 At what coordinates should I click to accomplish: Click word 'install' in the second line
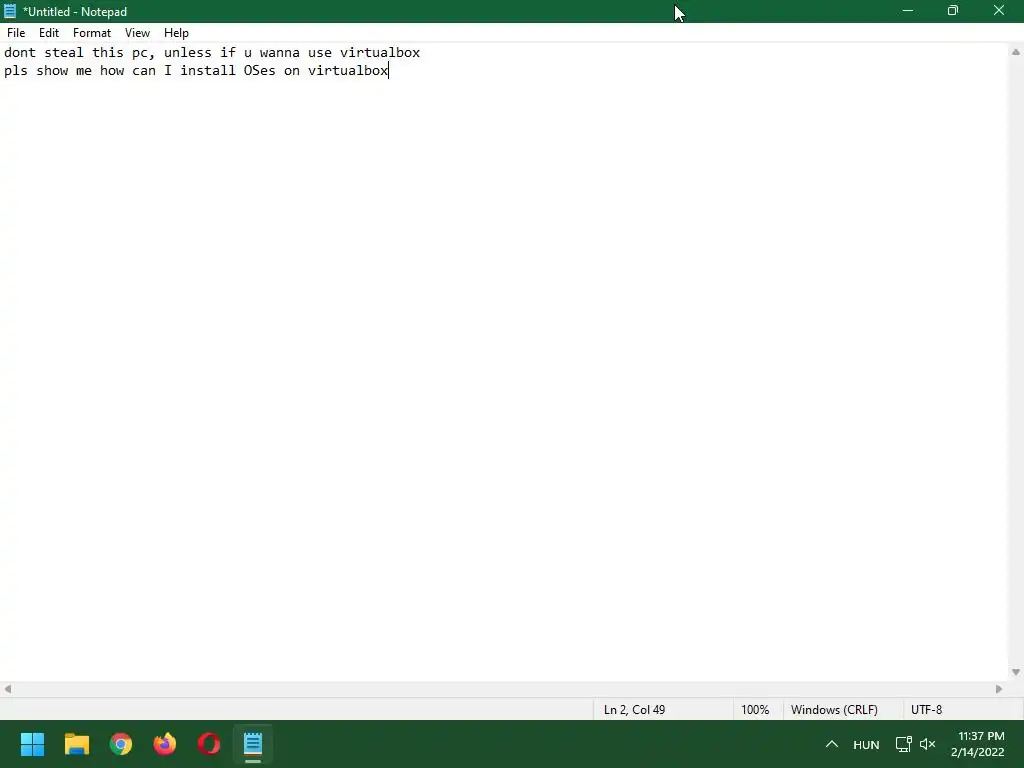click(208, 71)
